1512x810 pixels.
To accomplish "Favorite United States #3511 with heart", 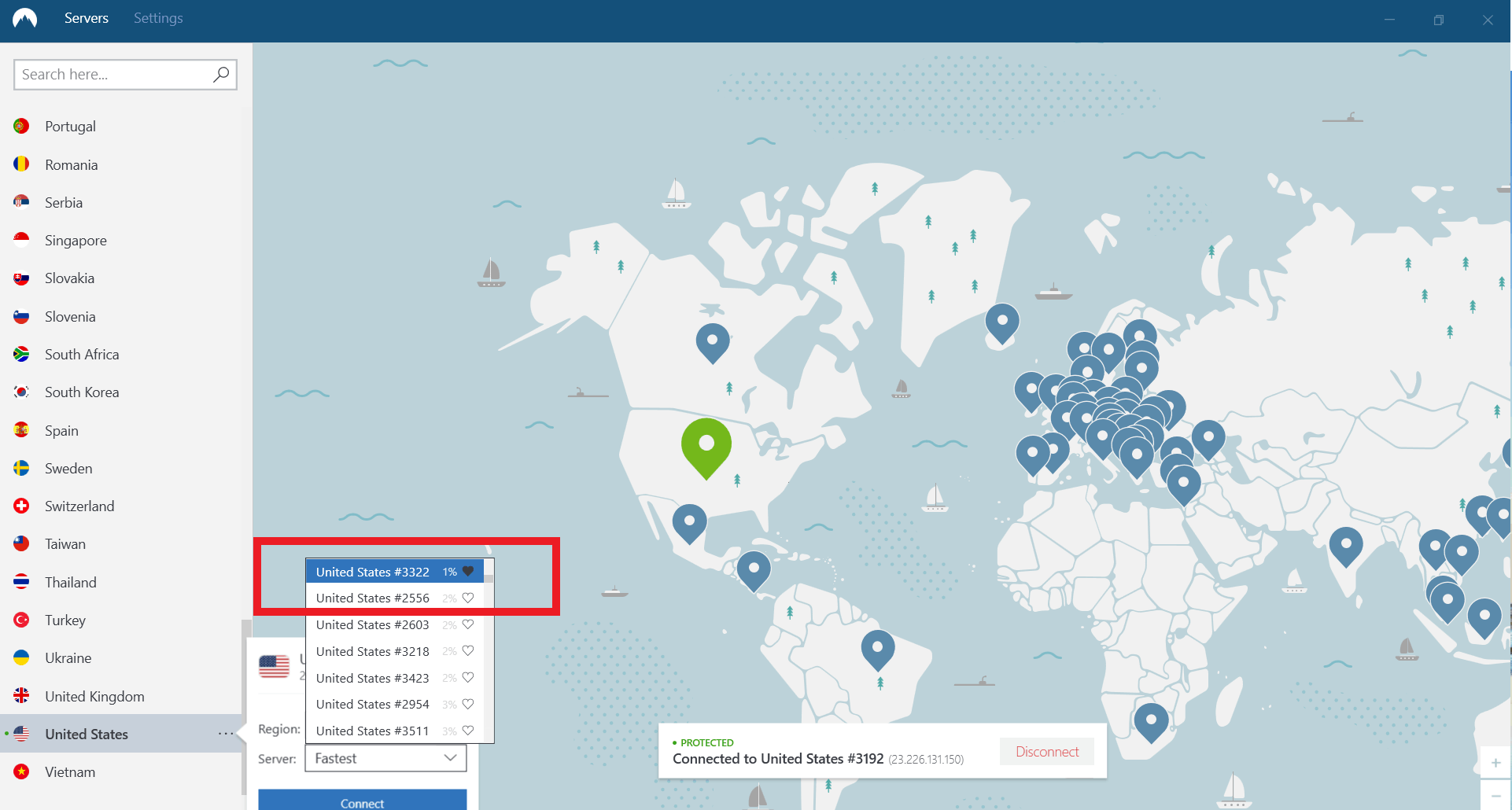I will coord(468,731).
